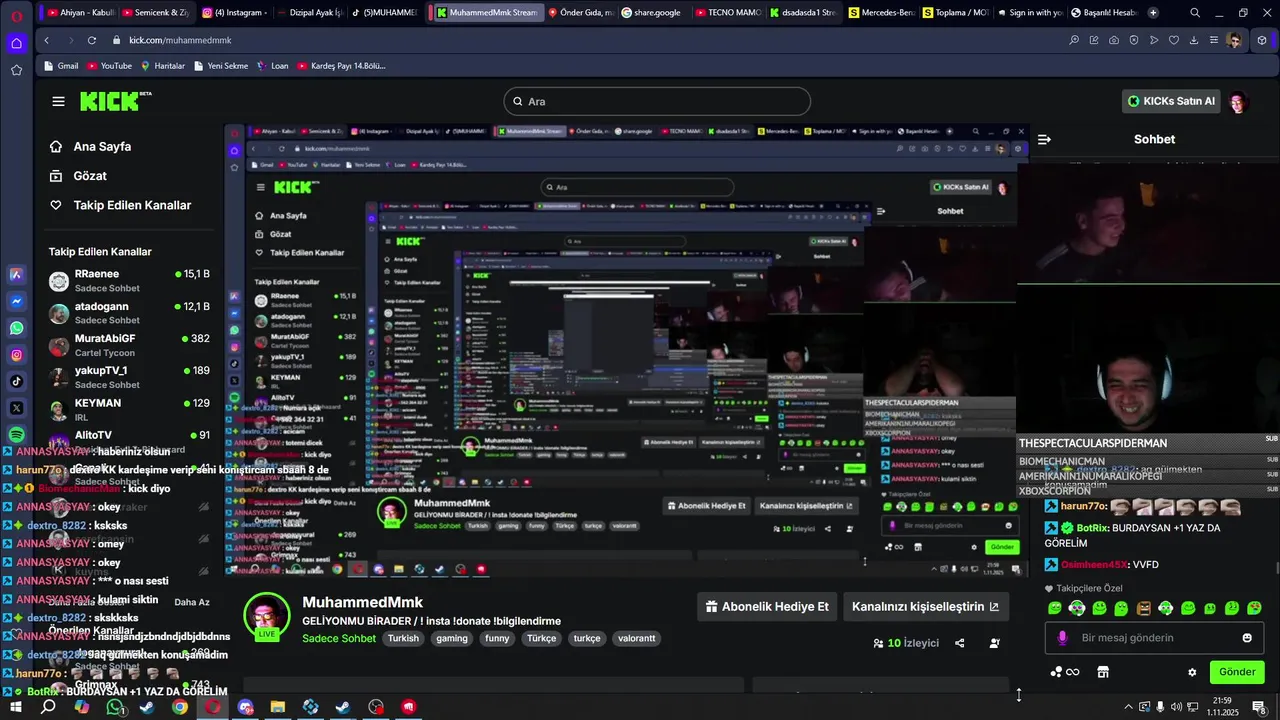The image size is (1280, 720).
Task: Click Kanalınızı kişiselleştirin button
Action: 925,607
